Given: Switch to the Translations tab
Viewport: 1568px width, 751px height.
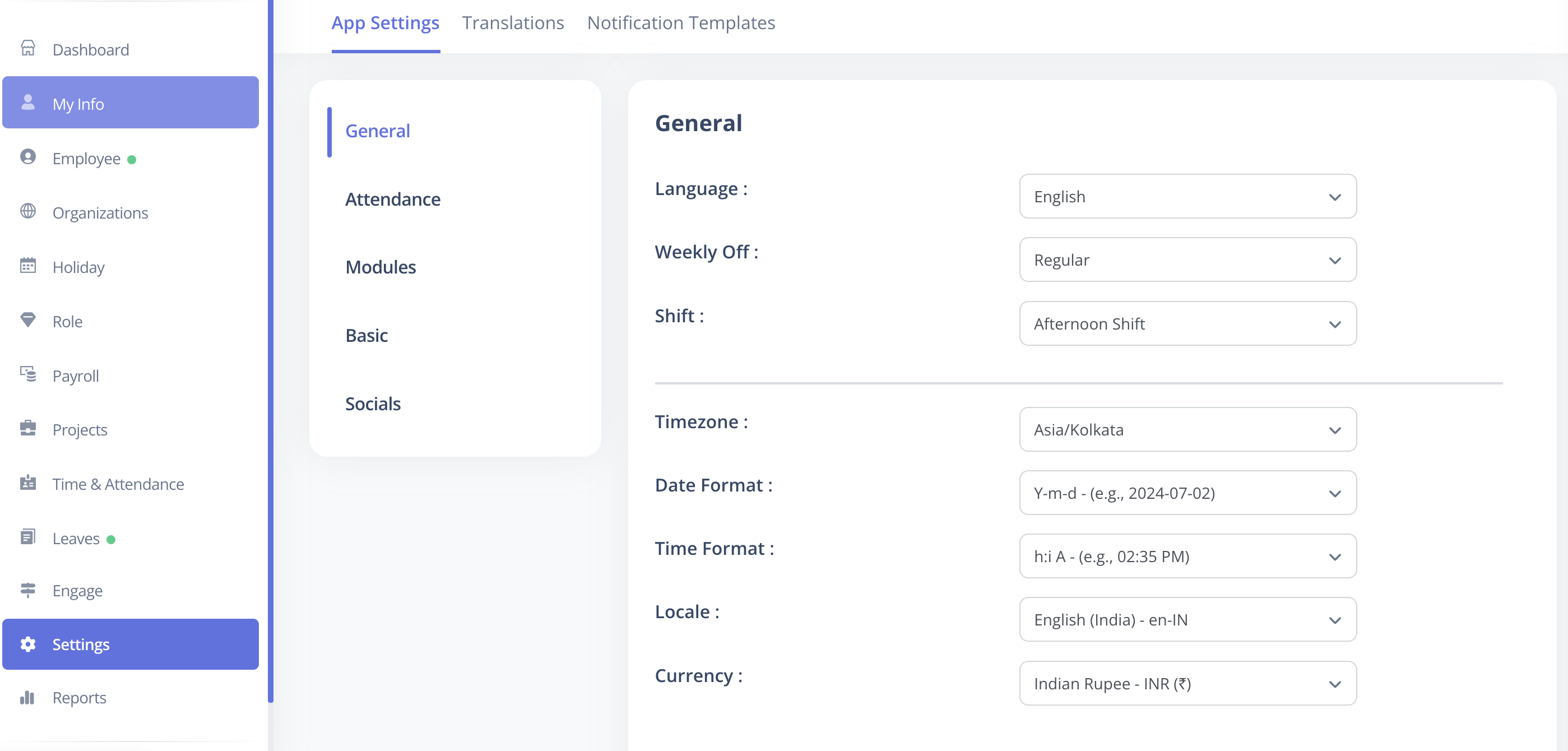Looking at the screenshot, I should 513,23.
